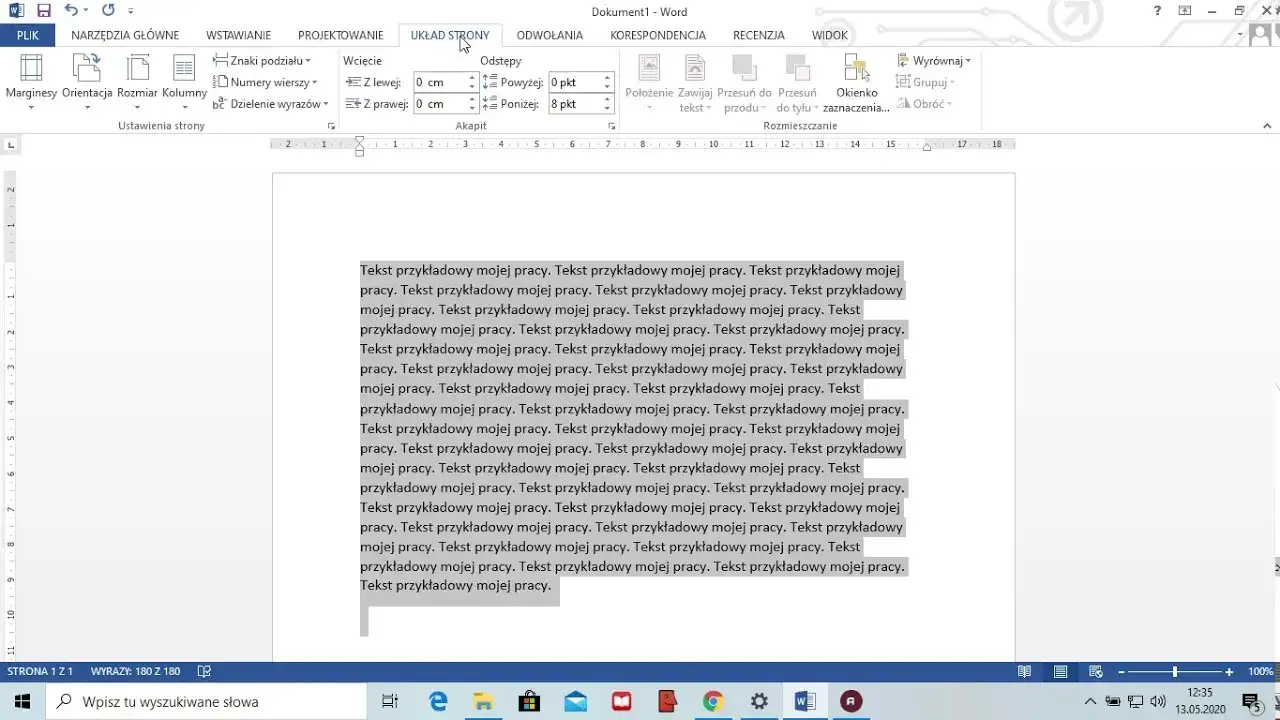Switch to the WSTAWIANIE ribbon tab
Screen dimensions: 1280x720
(237, 34)
